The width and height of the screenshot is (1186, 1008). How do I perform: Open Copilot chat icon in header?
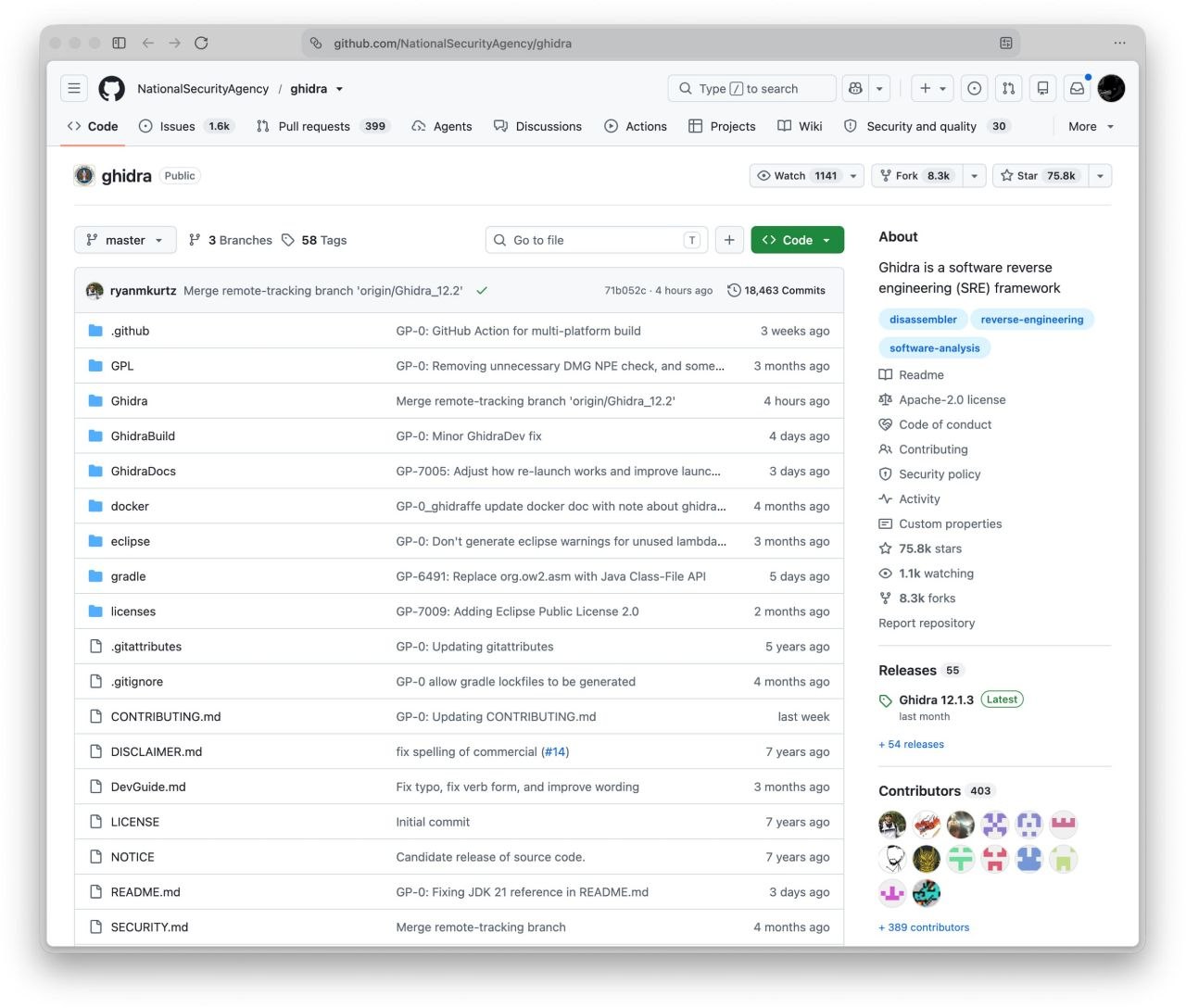(855, 88)
